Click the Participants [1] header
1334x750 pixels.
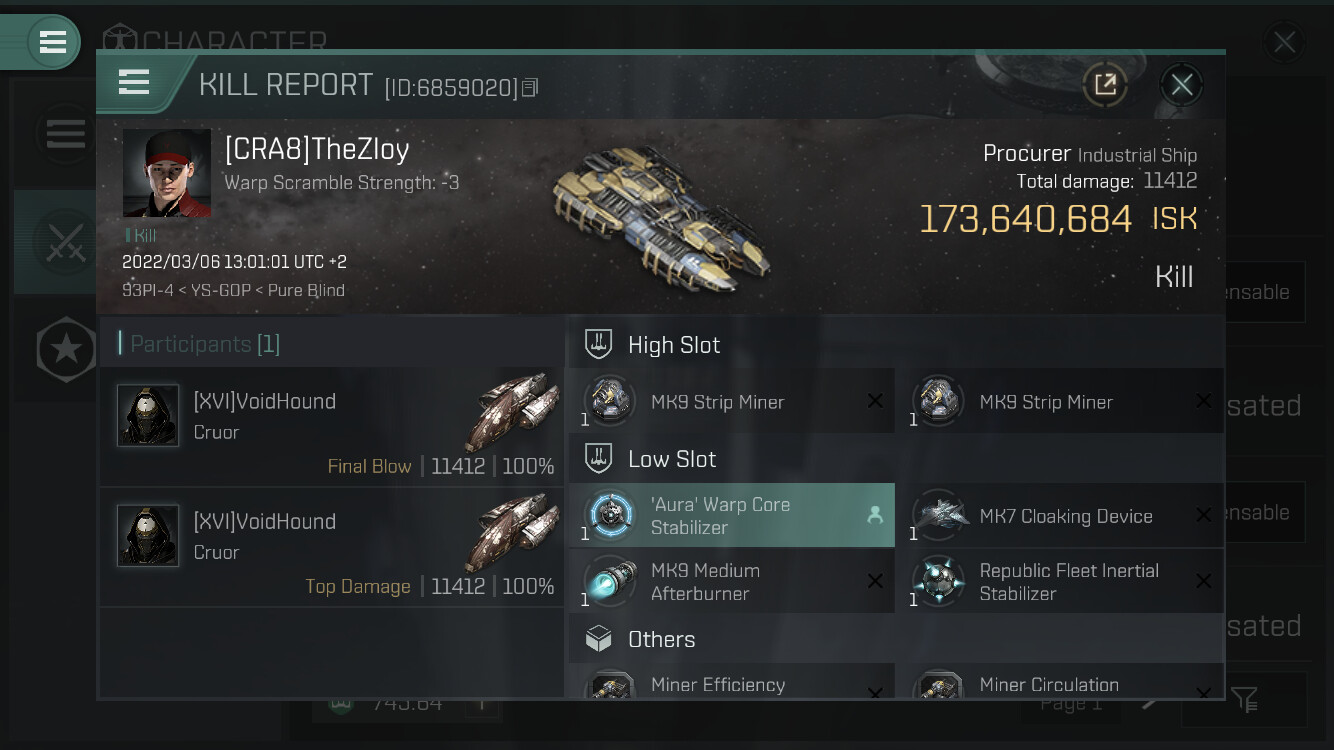(204, 344)
